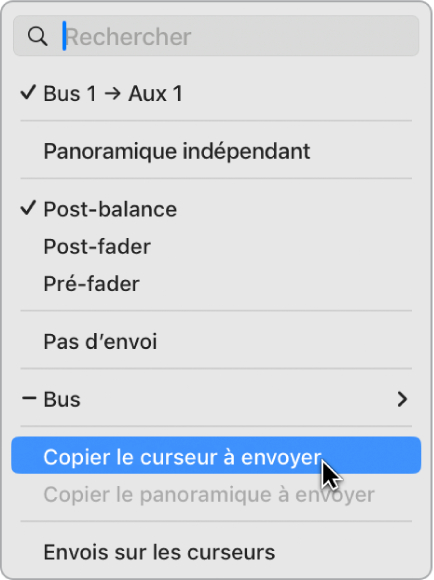Choose Pas d'envoi to remove send
Image resolution: width=434 pixels, height=580 pixels.
pos(216,341)
